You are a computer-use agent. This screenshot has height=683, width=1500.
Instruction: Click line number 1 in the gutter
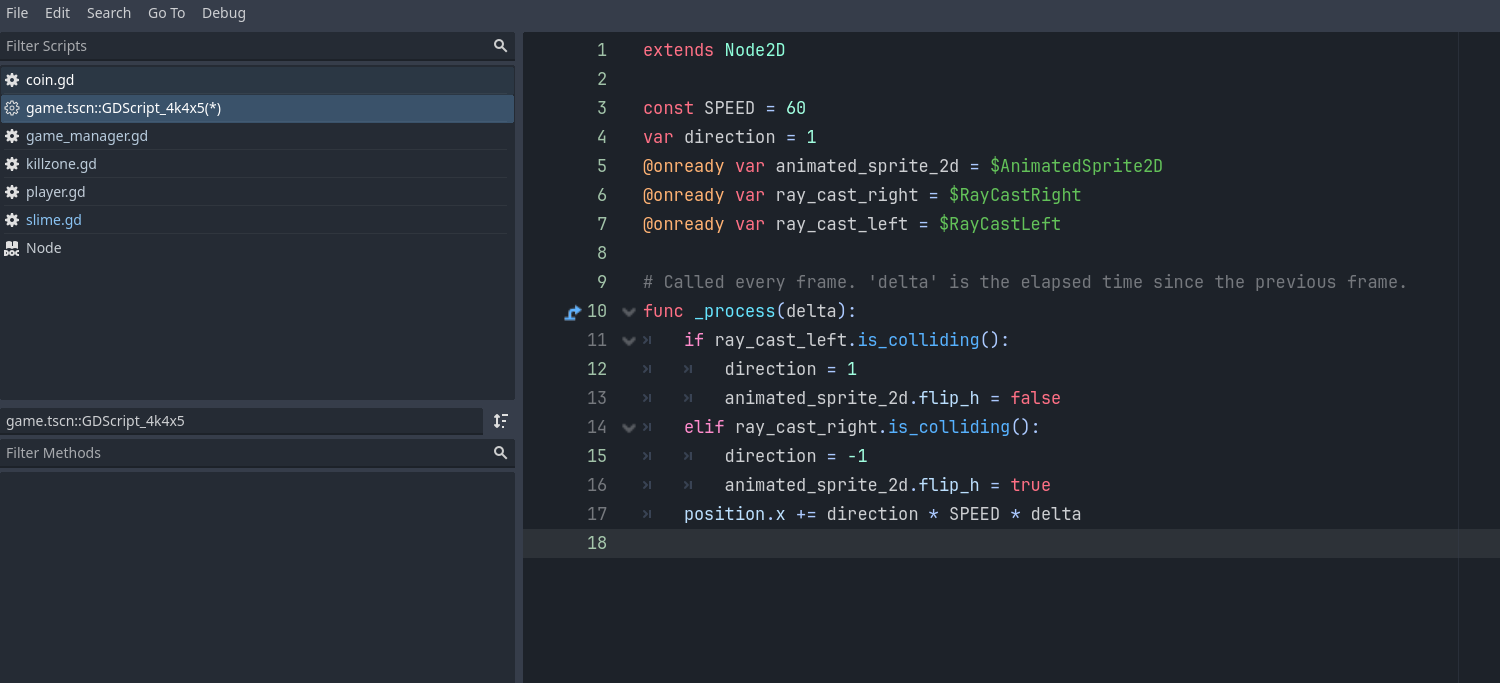[x=601, y=50]
